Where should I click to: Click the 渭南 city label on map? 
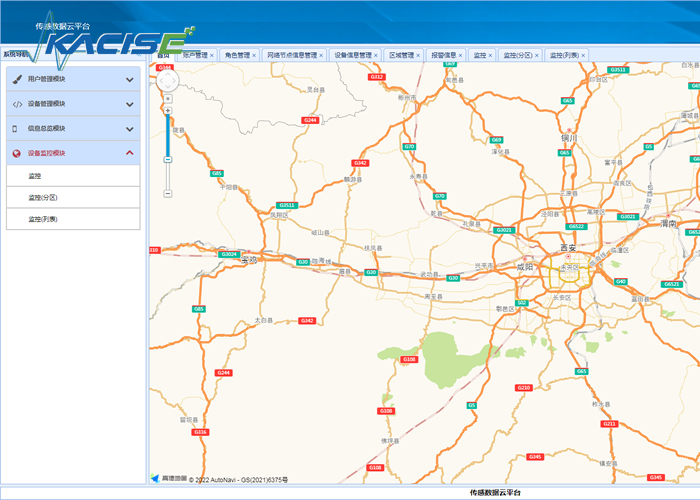(668, 223)
